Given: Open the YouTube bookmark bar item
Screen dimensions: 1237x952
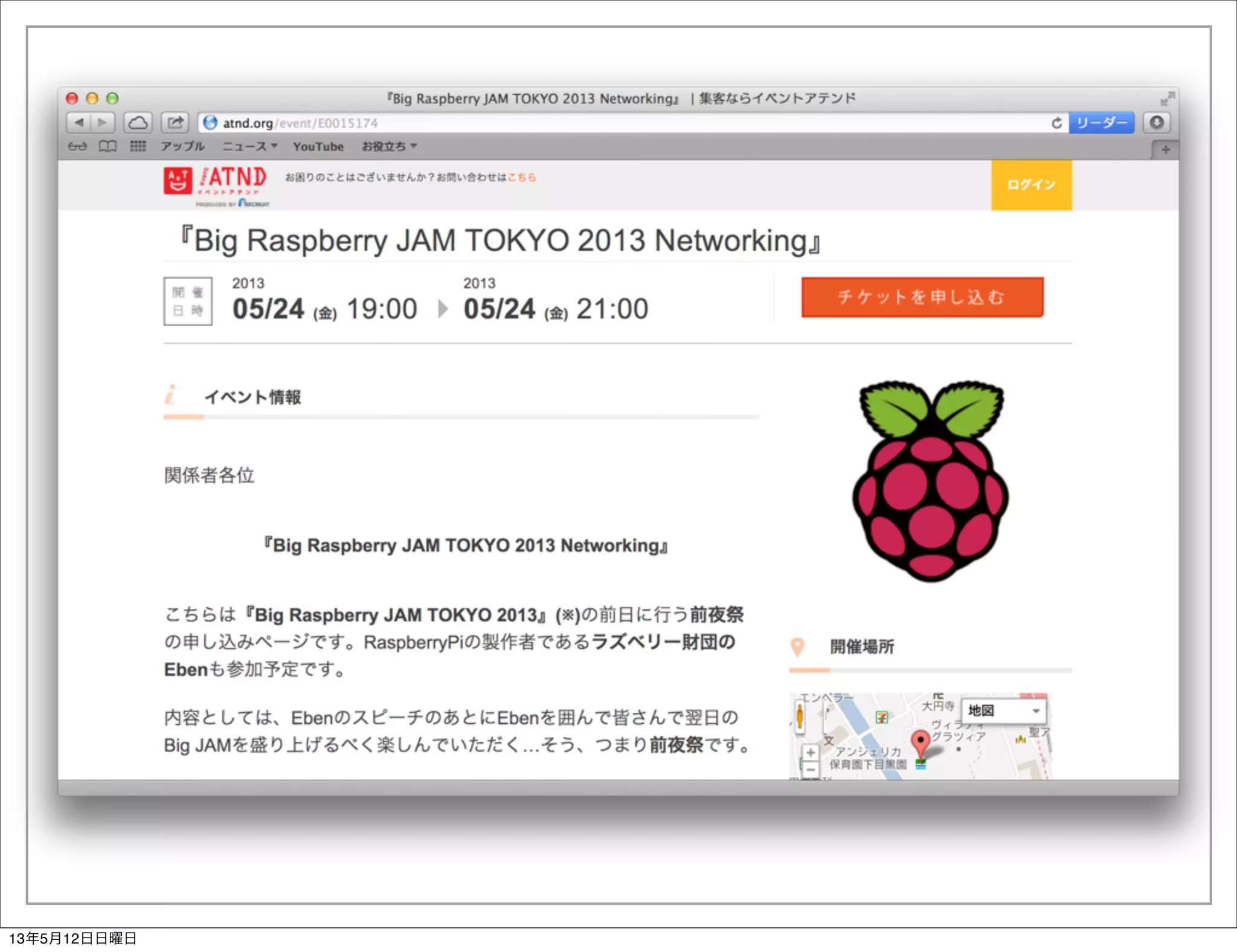Looking at the screenshot, I should coord(318,146).
